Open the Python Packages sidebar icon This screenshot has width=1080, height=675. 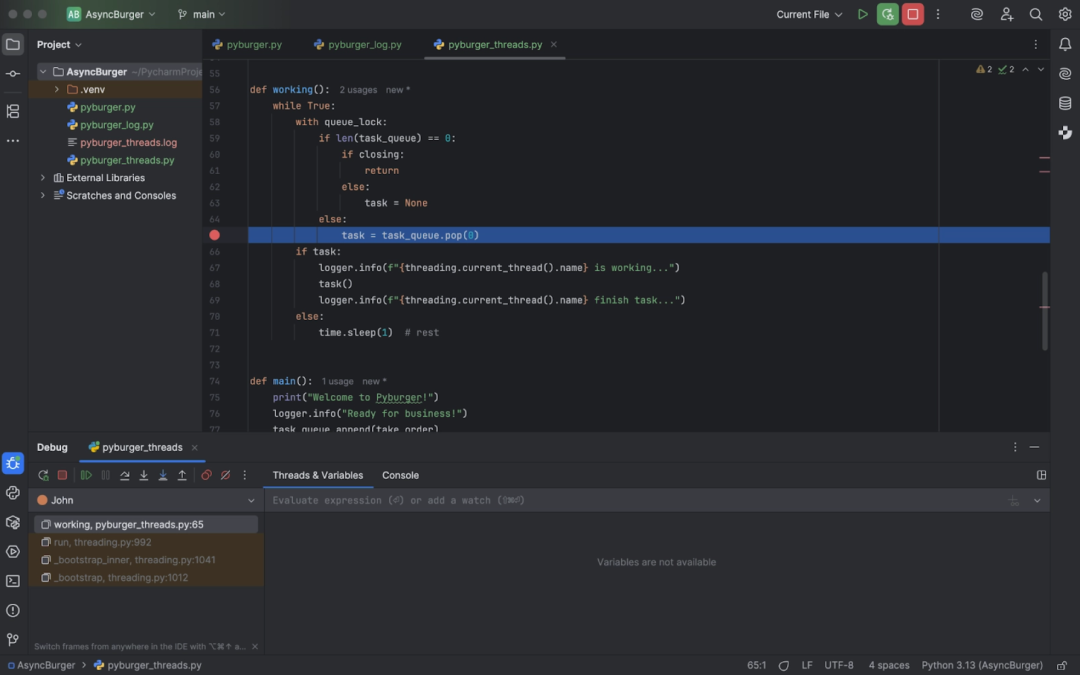[x=13, y=523]
